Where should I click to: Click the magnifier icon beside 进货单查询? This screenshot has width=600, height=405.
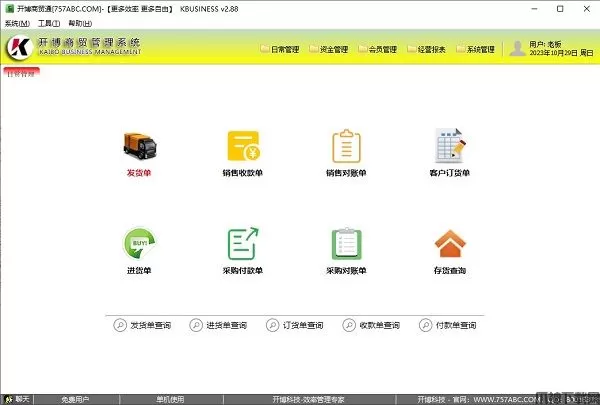pos(196,325)
